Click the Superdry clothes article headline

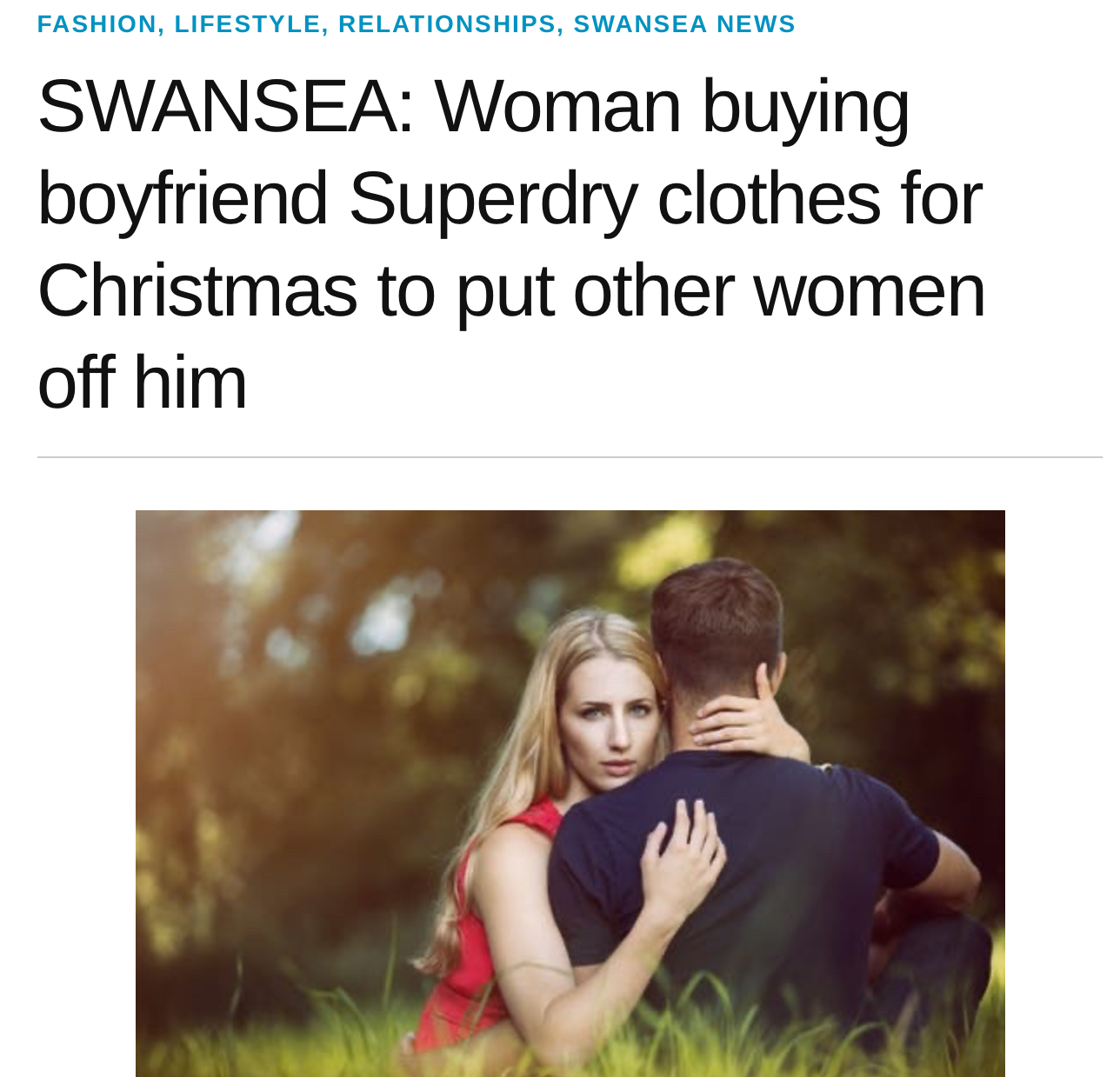(x=511, y=243)
